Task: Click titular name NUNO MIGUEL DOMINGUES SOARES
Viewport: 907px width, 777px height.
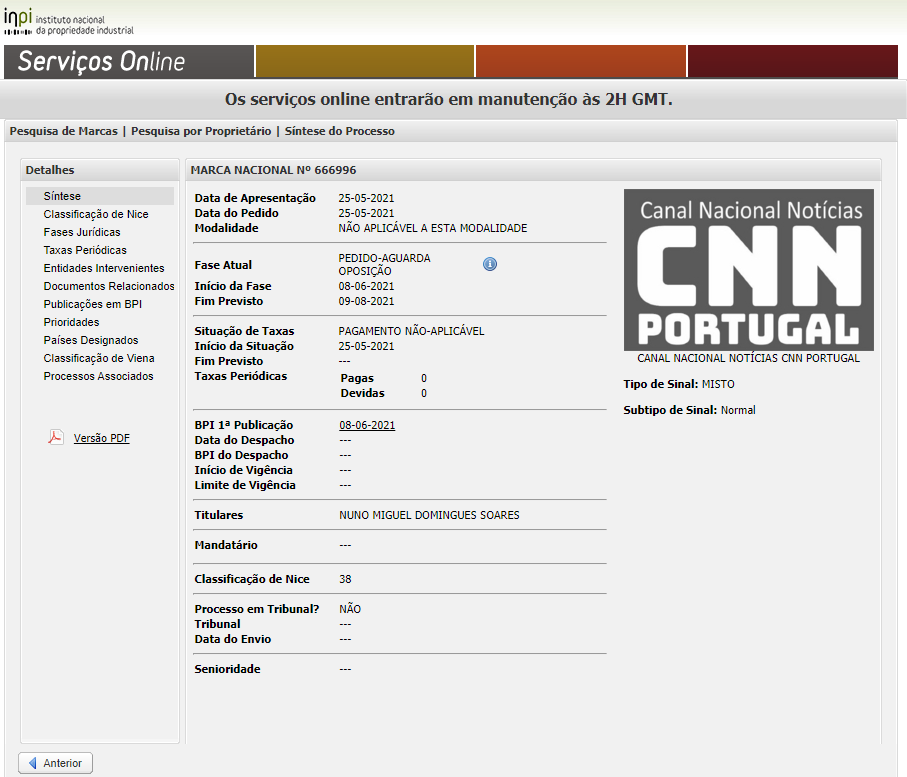Action: tap(429, 515)
